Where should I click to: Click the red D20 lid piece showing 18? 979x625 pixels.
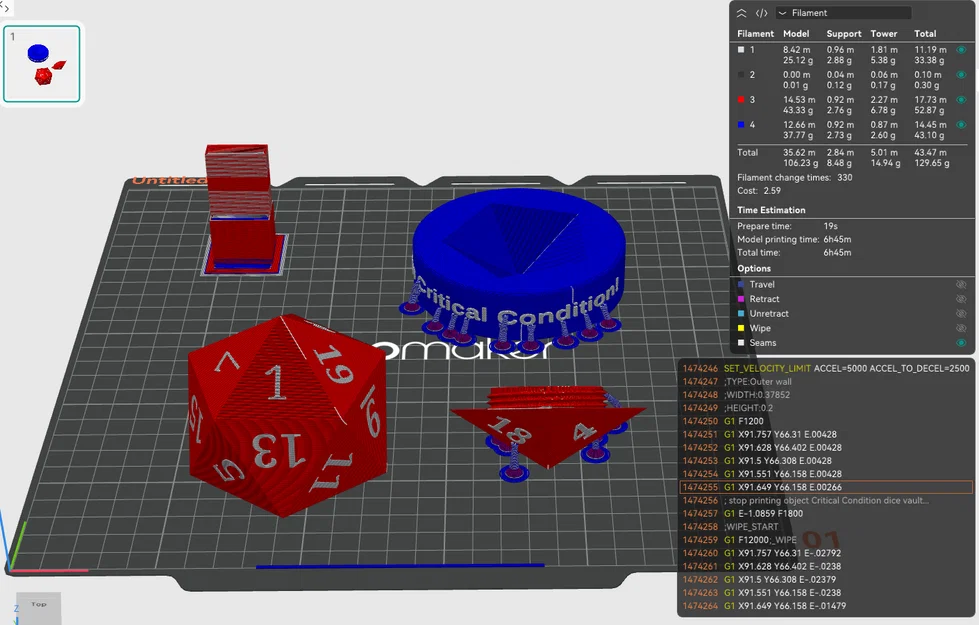546,428
